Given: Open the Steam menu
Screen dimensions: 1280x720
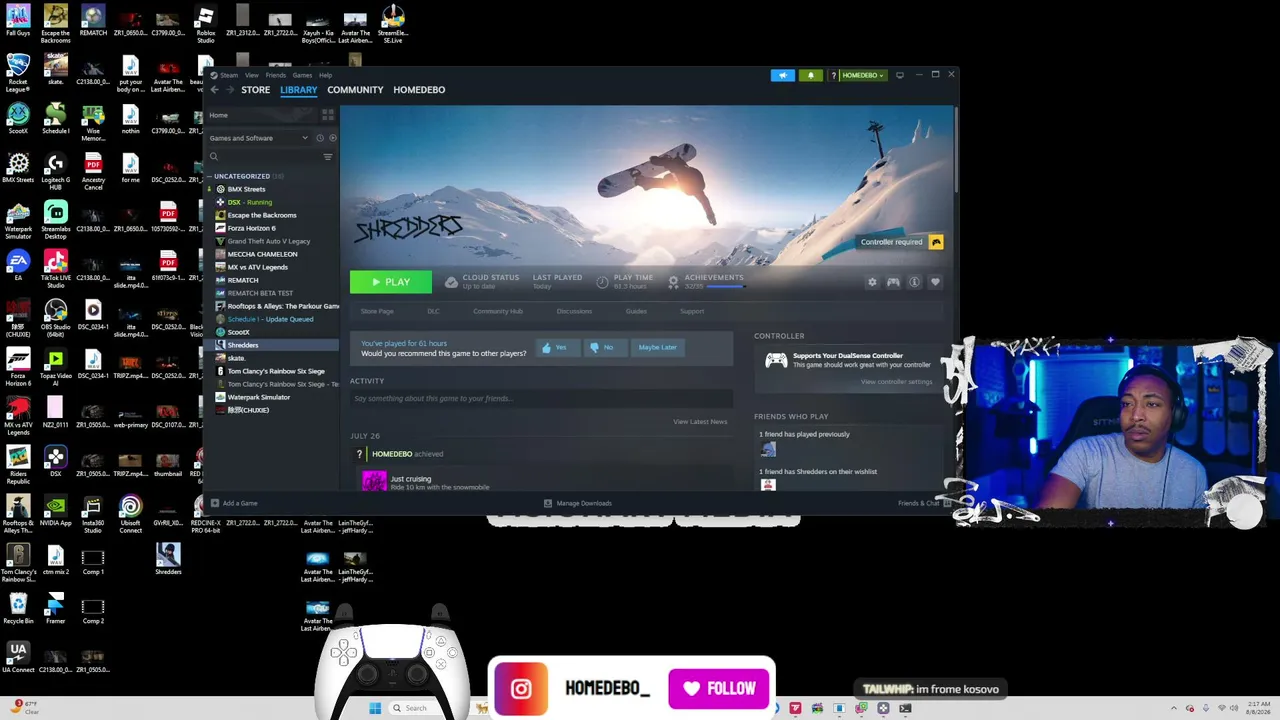Looking at the screenshot, I should click(x=229, y=75).
